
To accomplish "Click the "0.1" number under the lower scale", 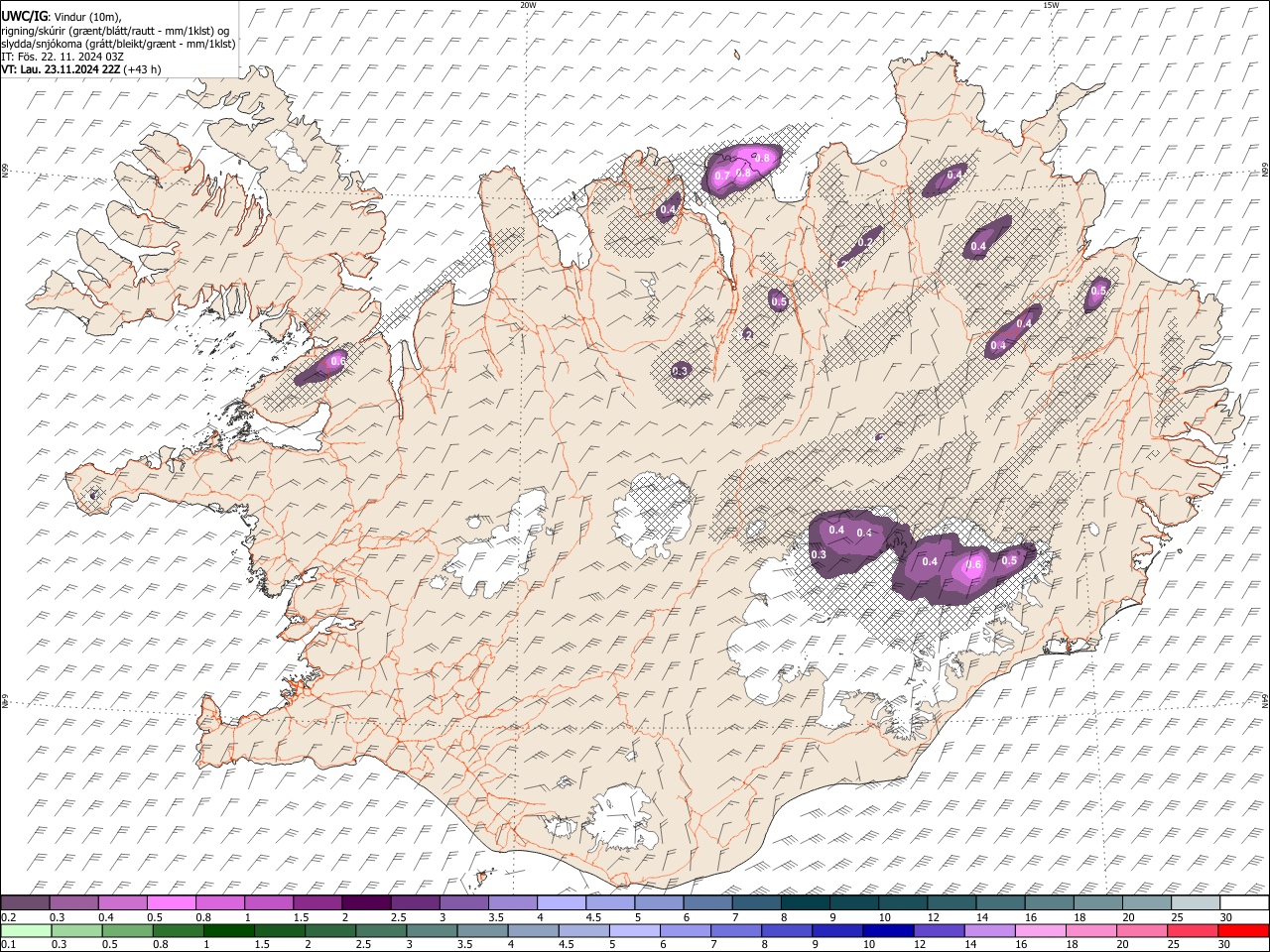I will tap(8, 944).
